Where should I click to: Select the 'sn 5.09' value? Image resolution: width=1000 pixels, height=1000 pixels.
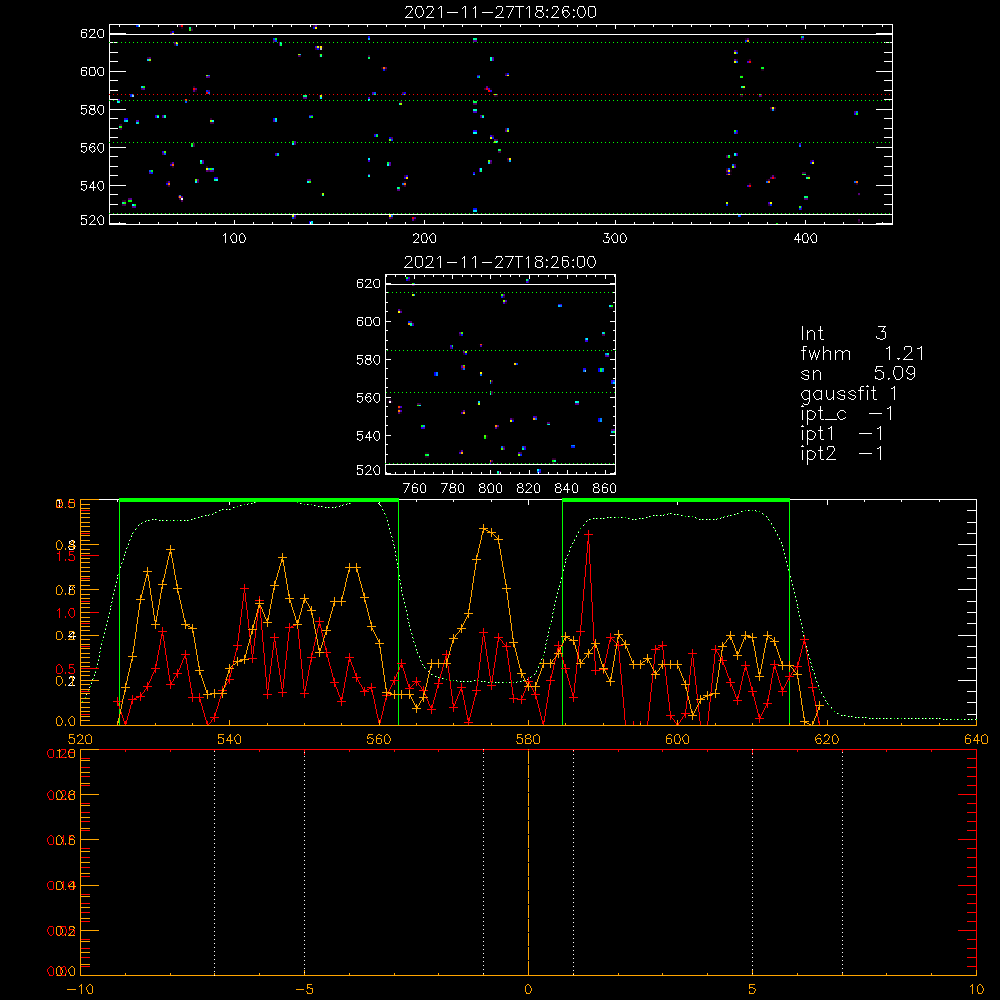[x=858, y=373]
